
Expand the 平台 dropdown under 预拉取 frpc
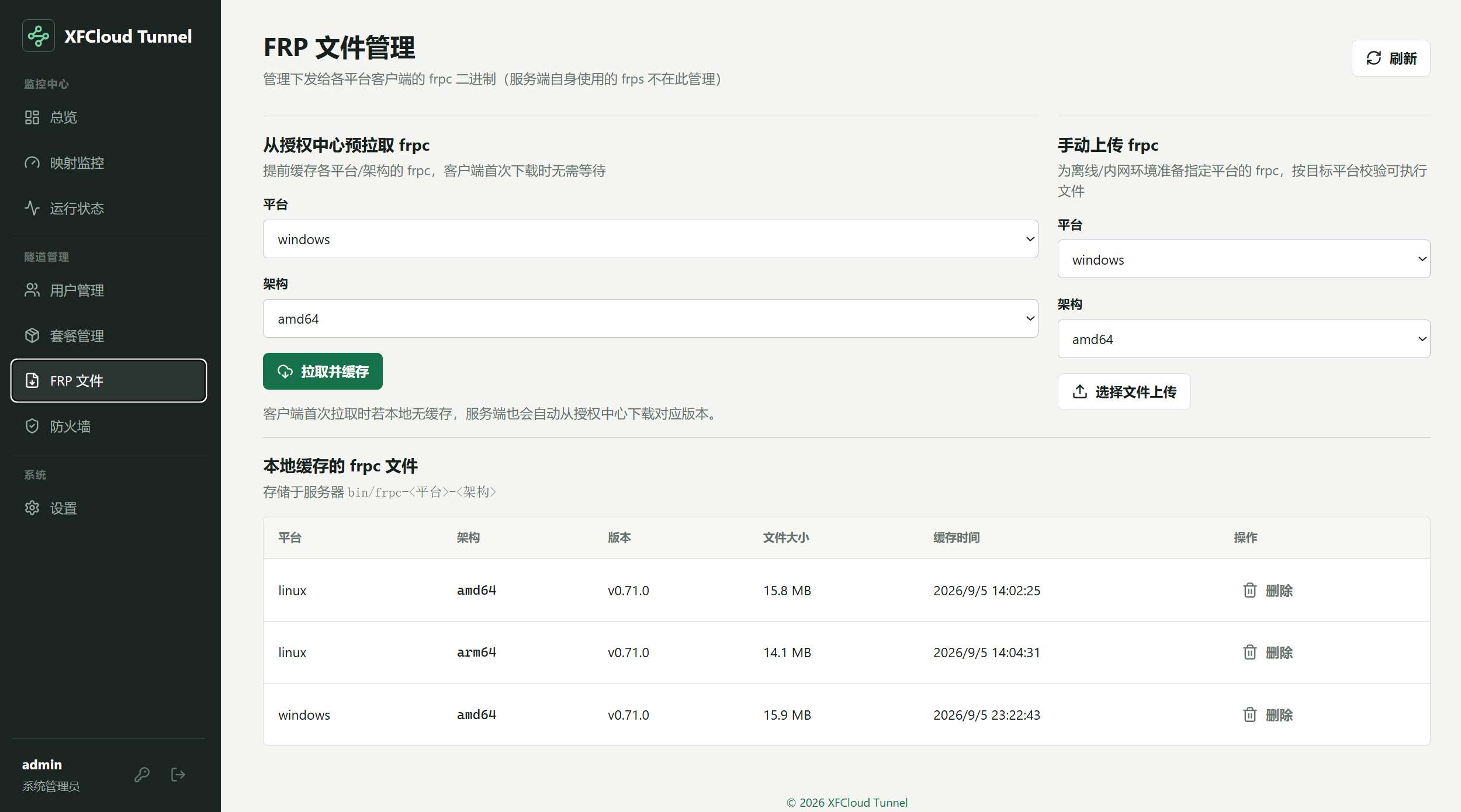click(650, 239)
